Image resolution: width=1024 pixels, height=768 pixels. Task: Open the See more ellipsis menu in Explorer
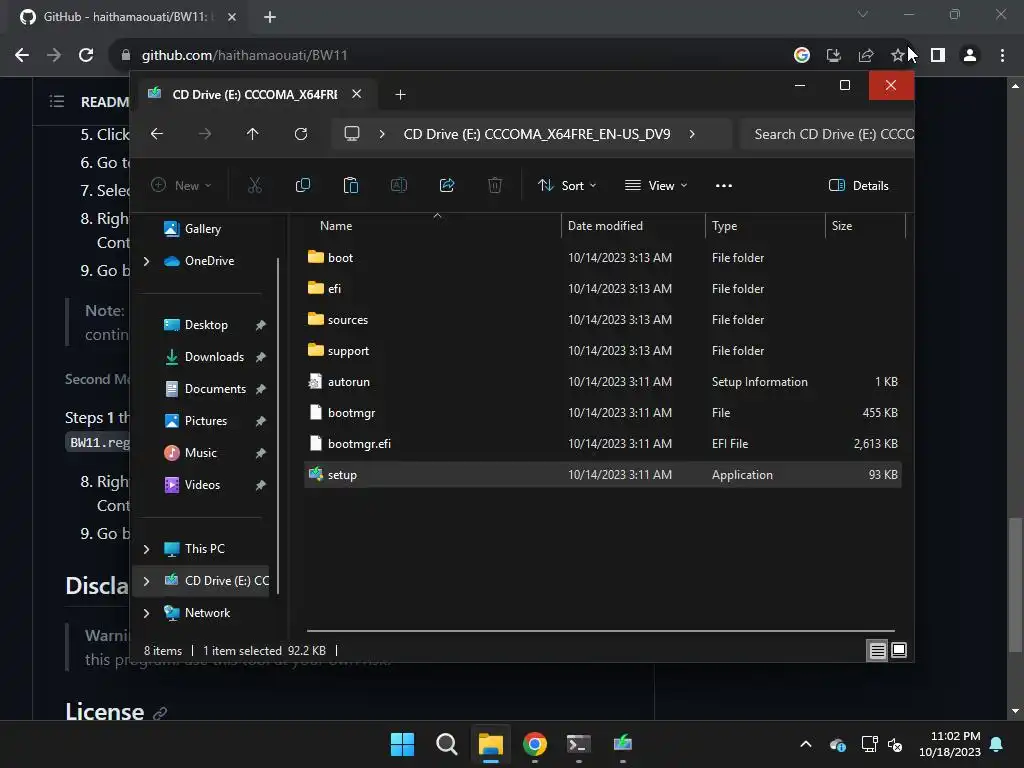click(x=724, y=185)
